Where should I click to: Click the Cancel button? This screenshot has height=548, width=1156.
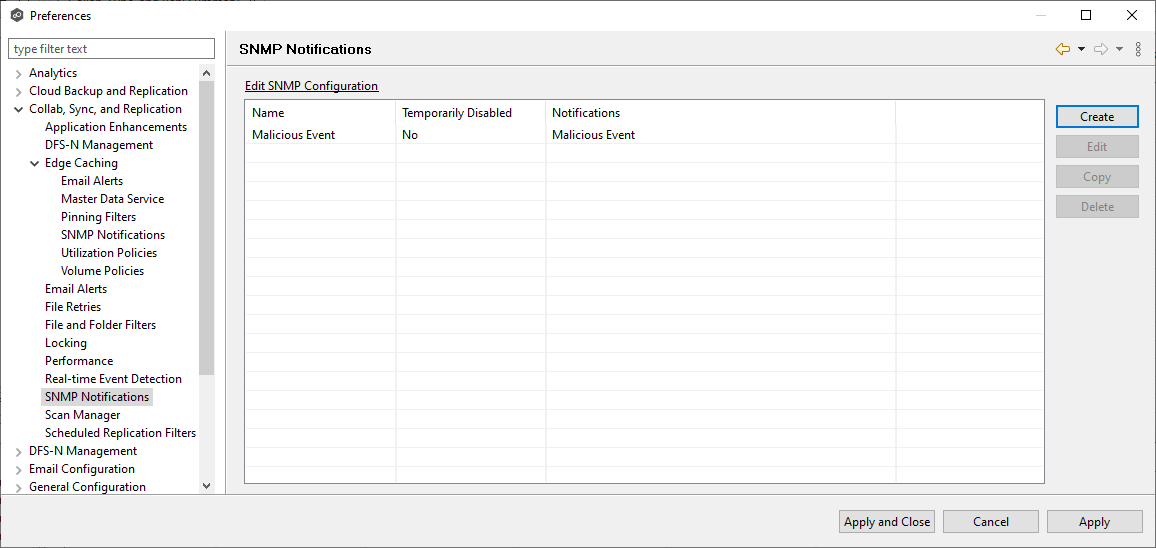coord(990,521)
